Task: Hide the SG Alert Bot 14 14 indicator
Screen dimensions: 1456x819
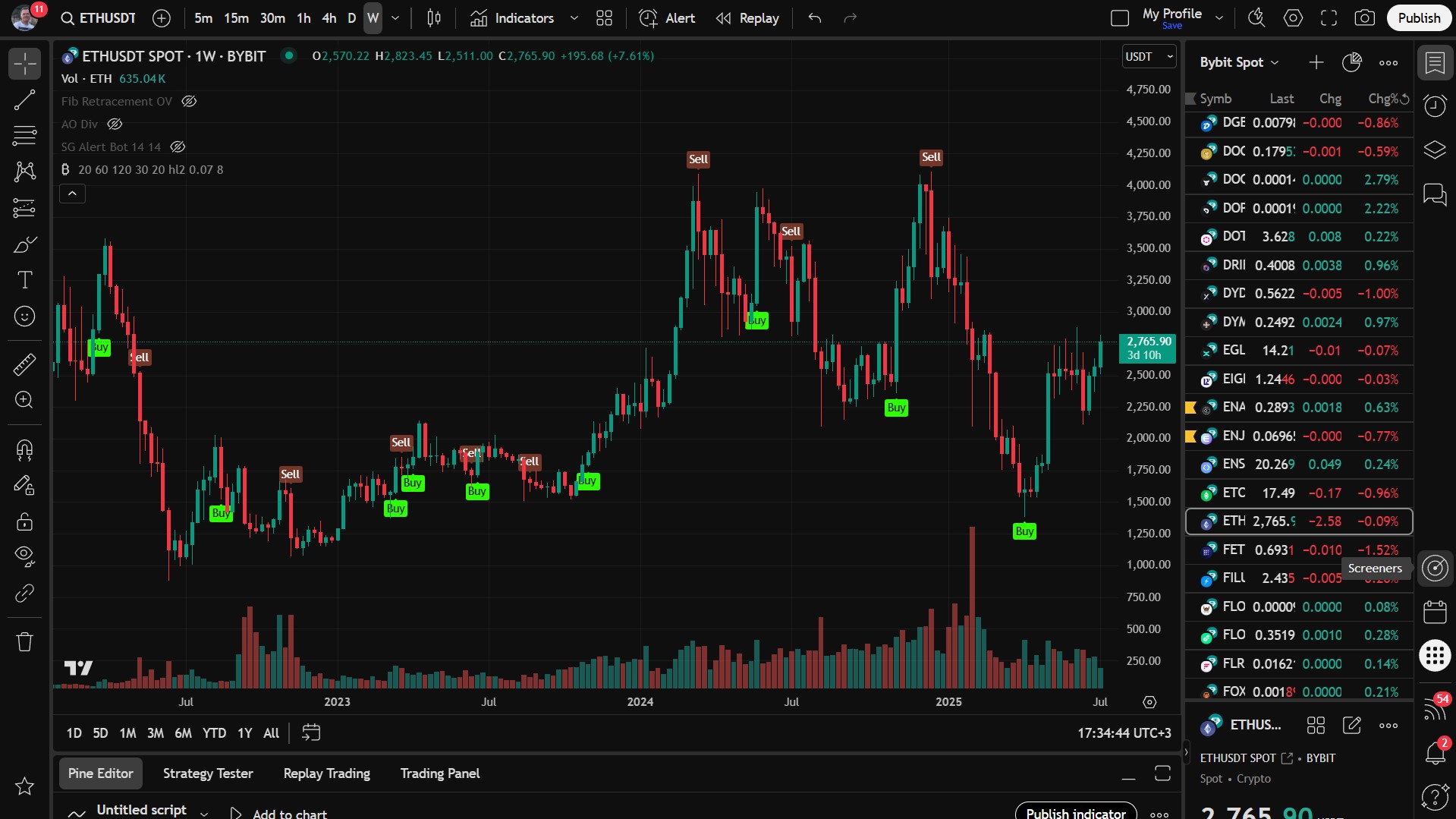Action: 178,146
